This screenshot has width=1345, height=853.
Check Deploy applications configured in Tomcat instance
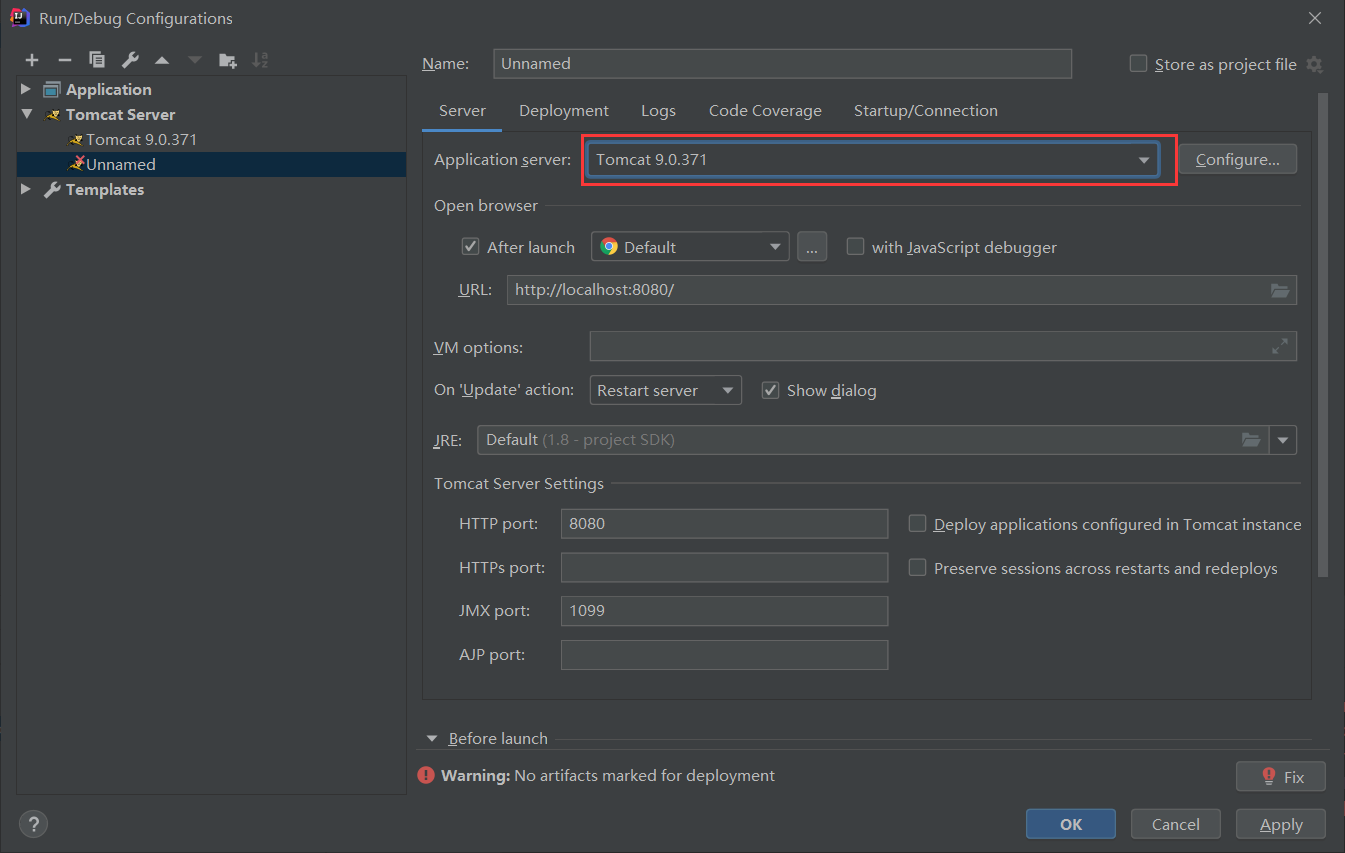tap(917, 523)
